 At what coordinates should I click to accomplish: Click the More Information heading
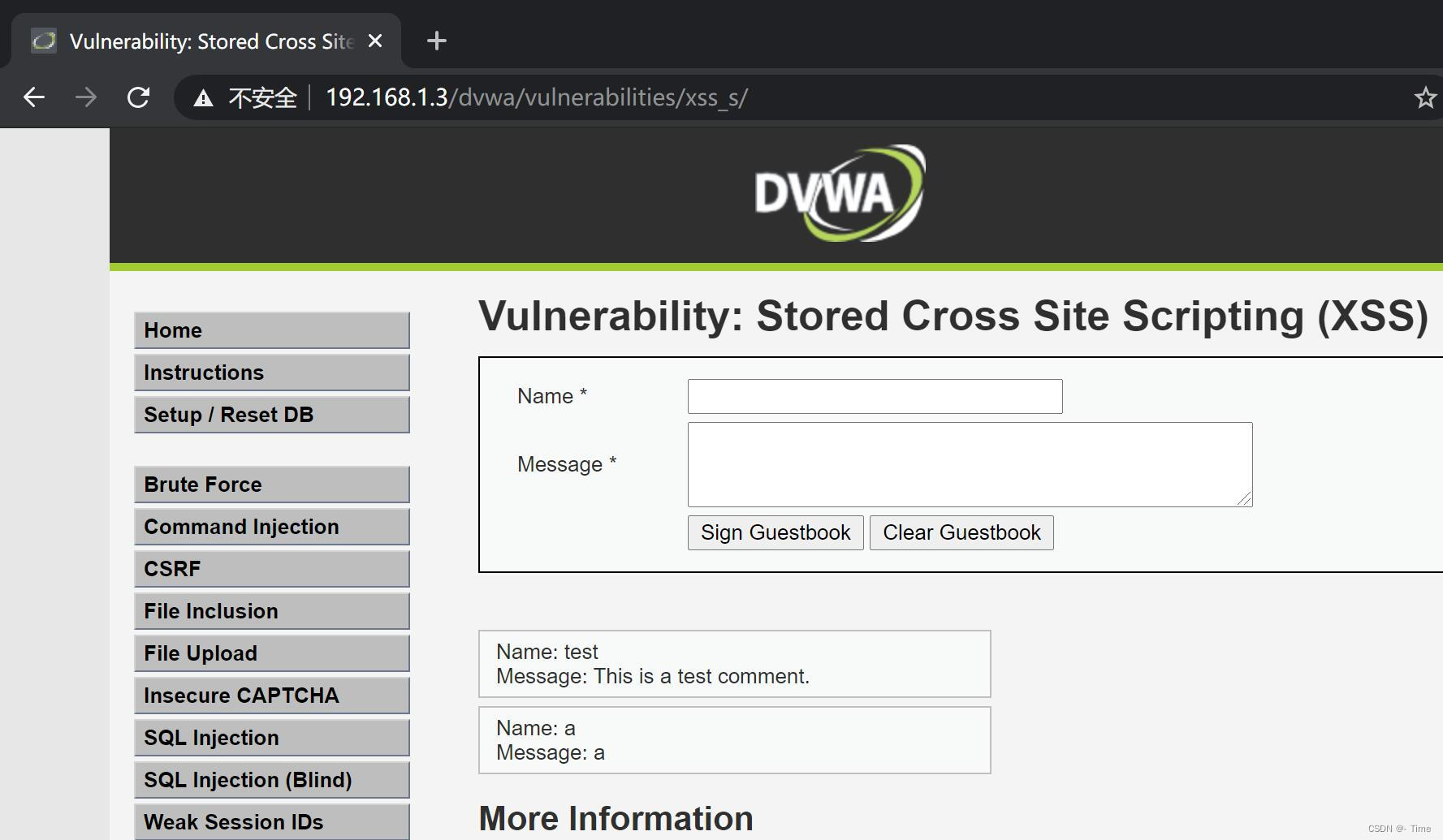(x=616, y=818)
